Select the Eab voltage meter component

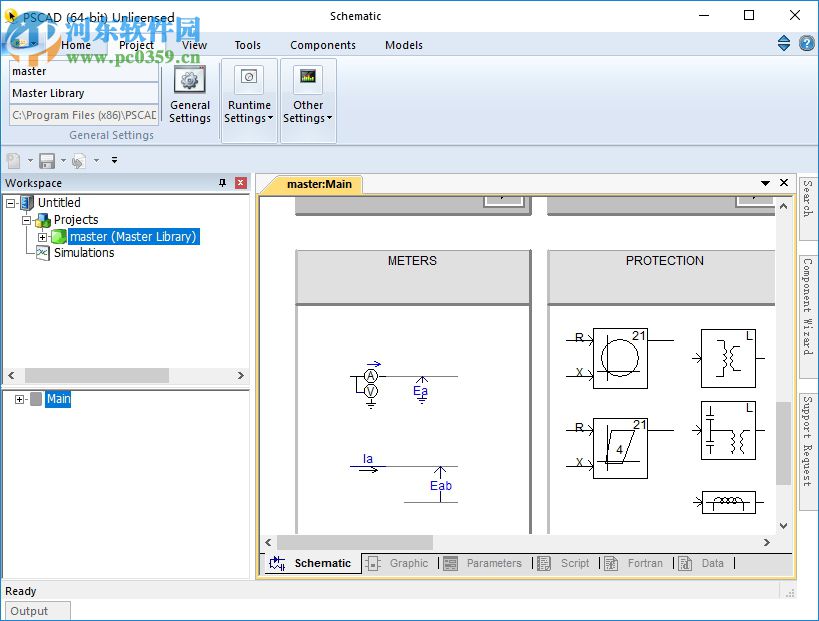point(440,485)
